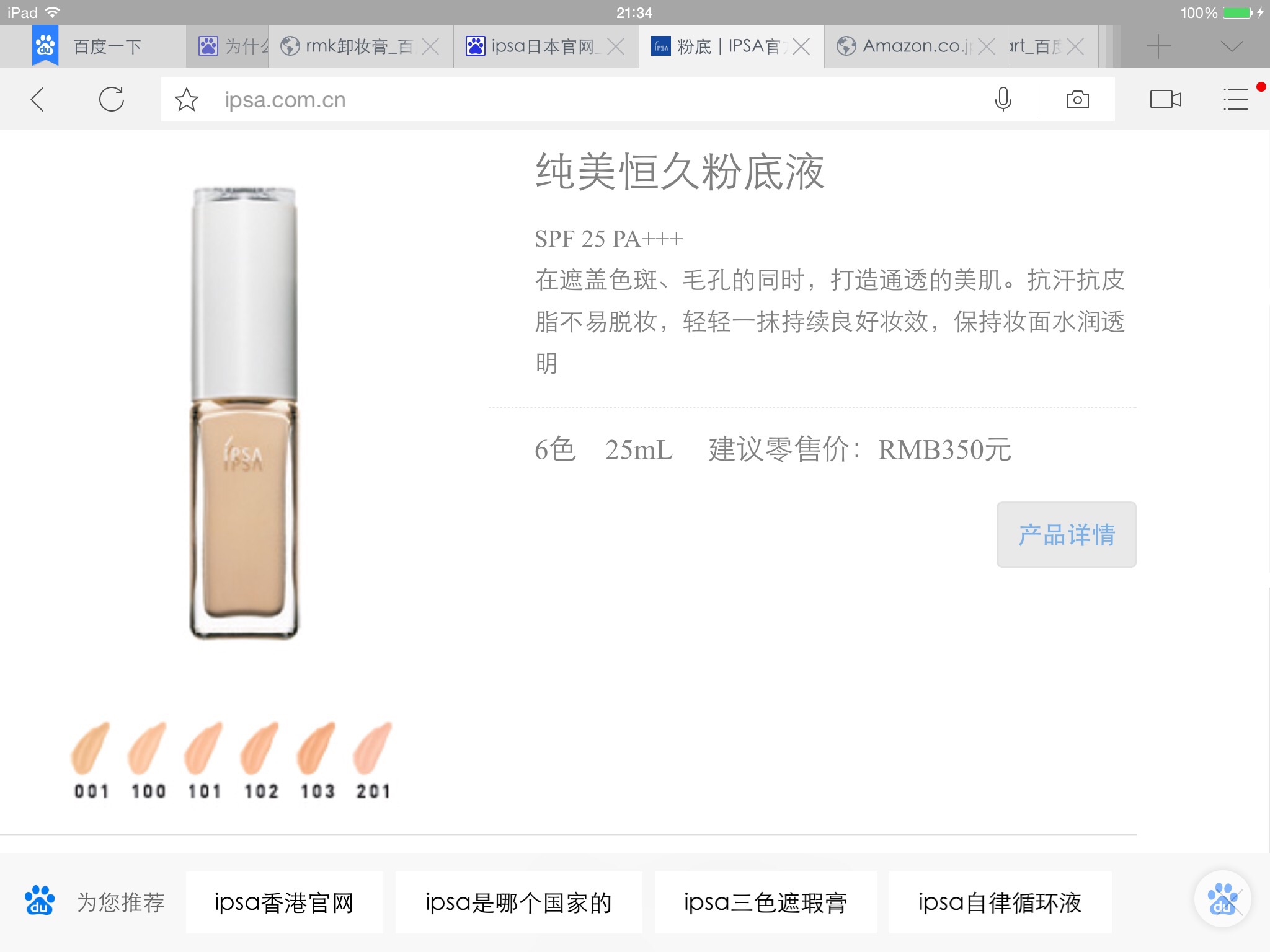Open suggestion ipsa三色遮瑕膏
Viewport: 1270px width, 952px height.
point(765,902)
